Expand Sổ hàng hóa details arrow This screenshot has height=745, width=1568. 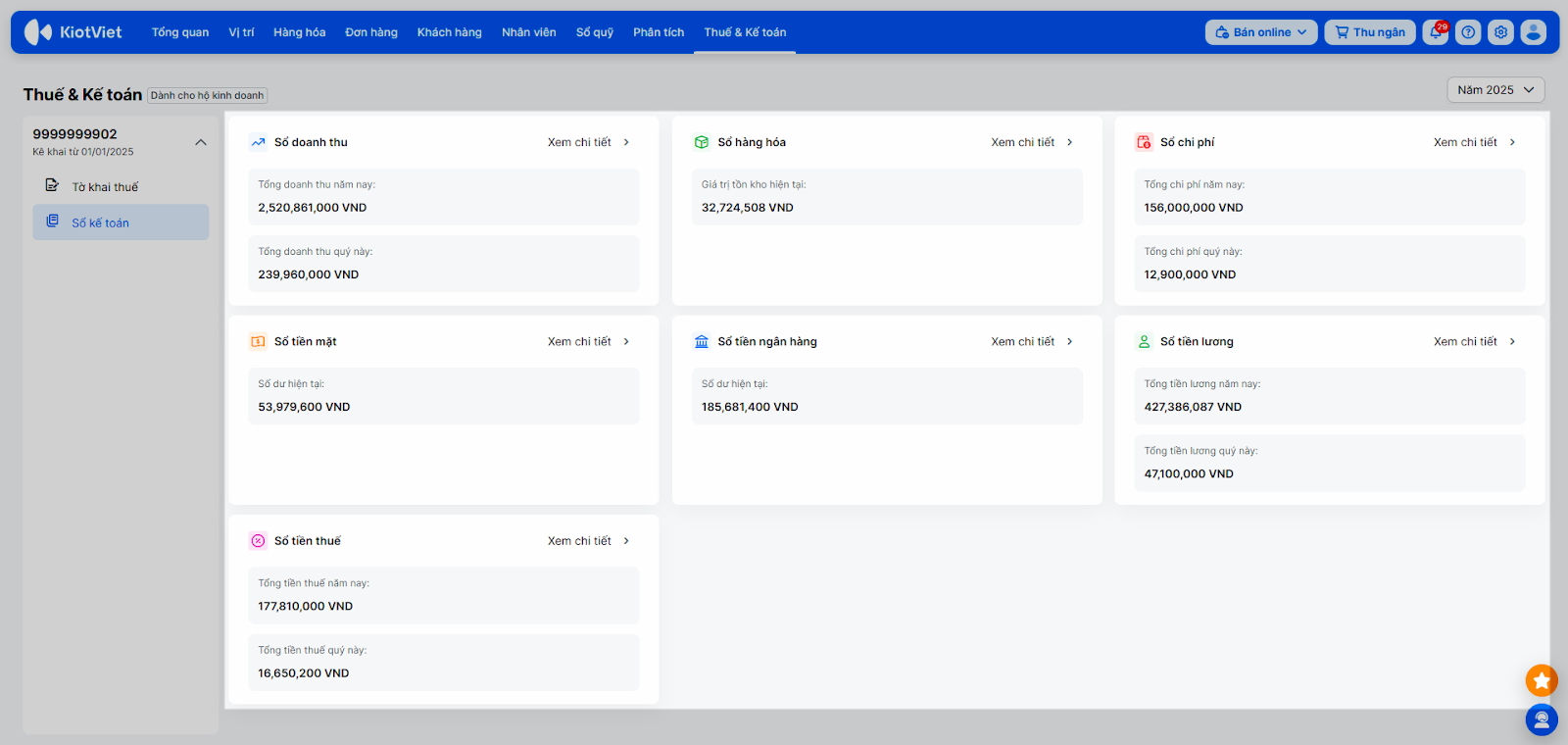coord(1069,142)
